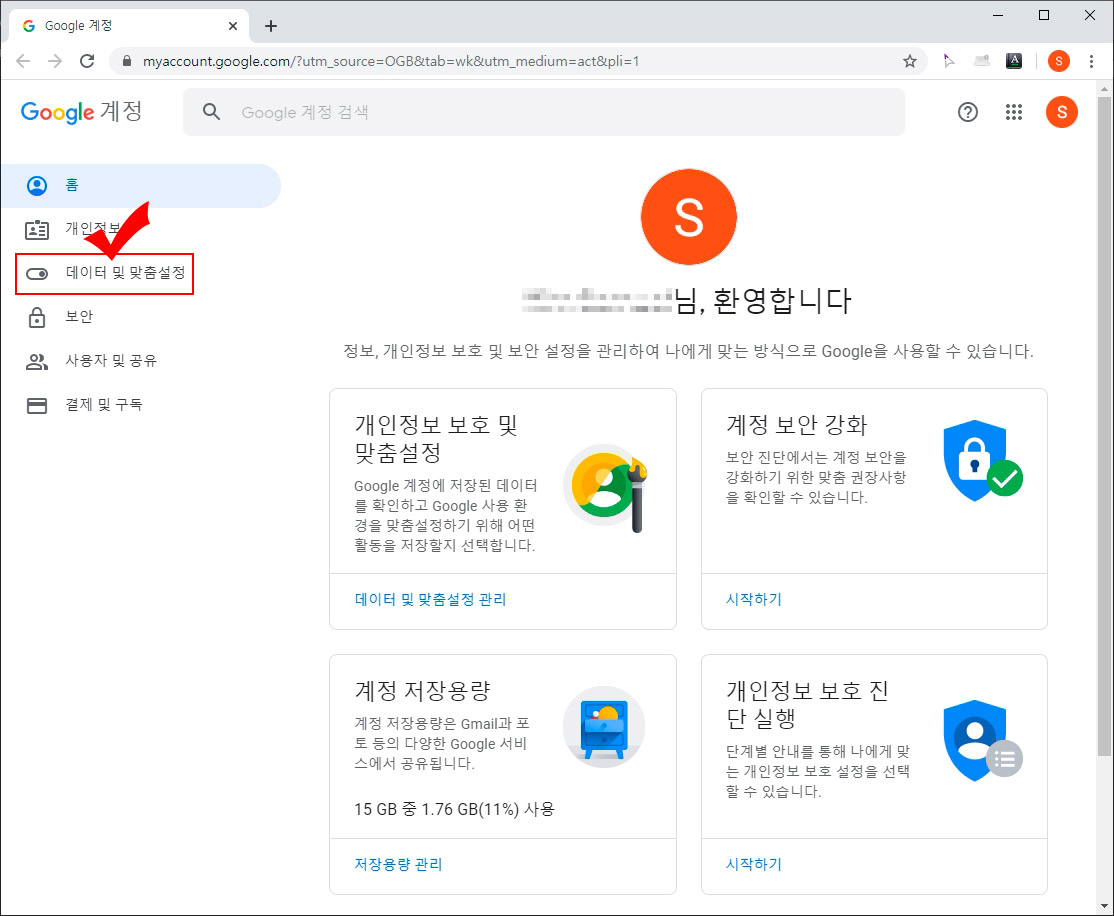The height and width of the screenshot is (916, 1114).
Task: Click the Google 계정 logo
Action: [x=82, y=112]
